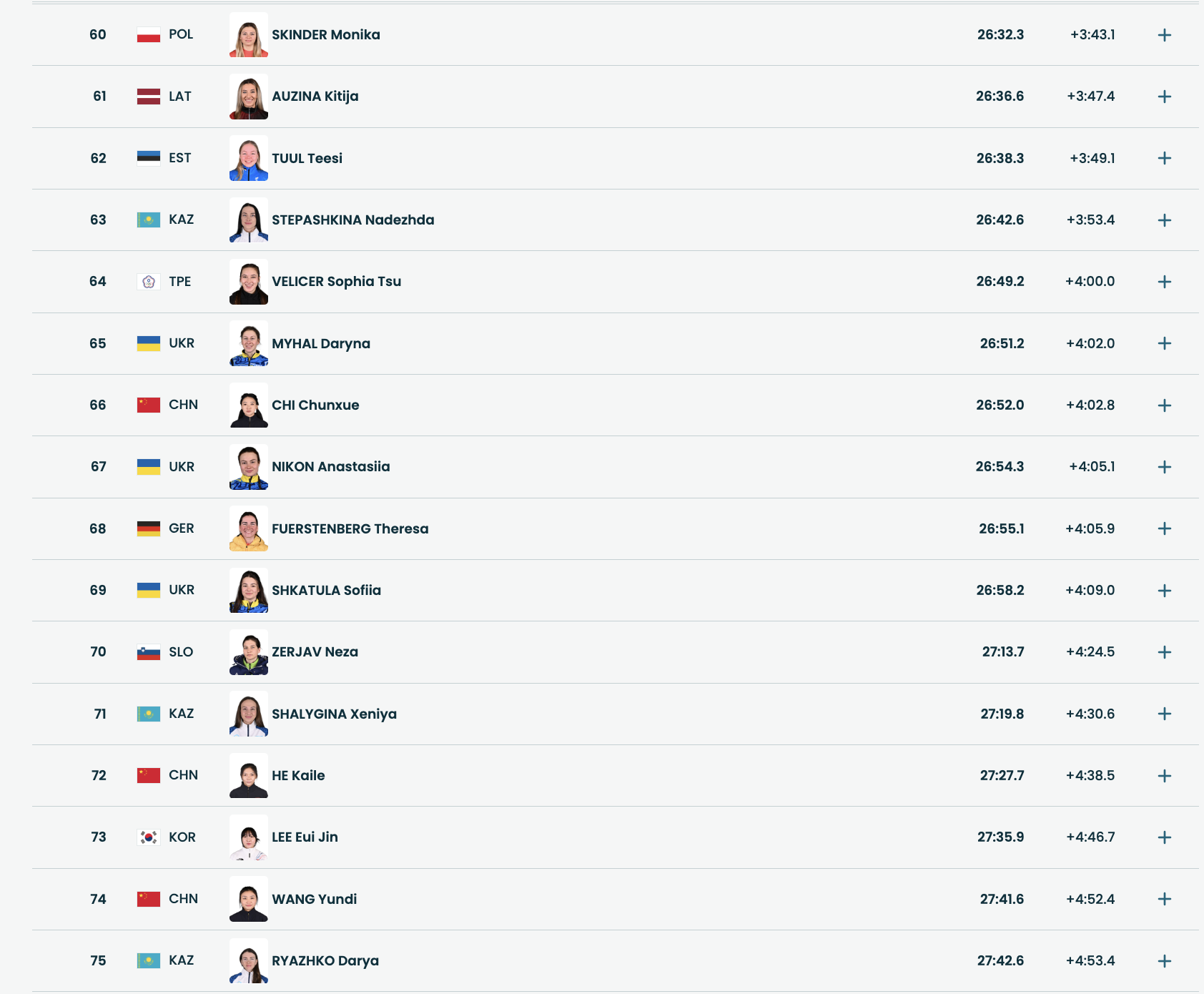Viewport: 1204px width, 994px height.
Task: Click the South Korea flag icon
Action: tap(149, 837)
